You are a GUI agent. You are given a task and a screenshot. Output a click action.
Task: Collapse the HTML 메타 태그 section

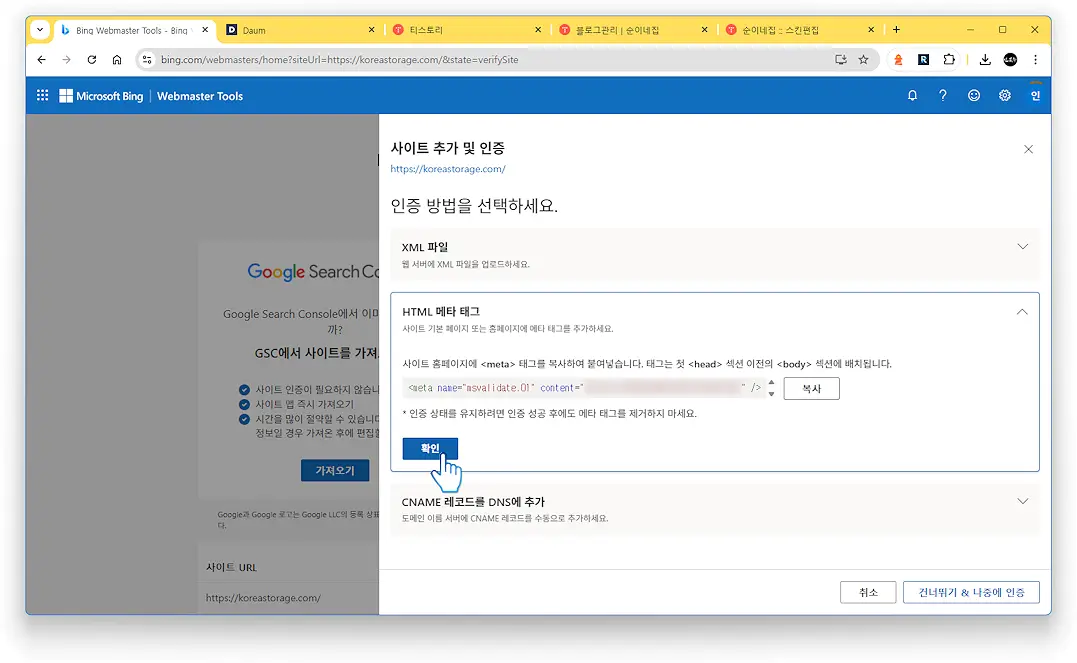pyautogui.click(x=1022, y=311)
